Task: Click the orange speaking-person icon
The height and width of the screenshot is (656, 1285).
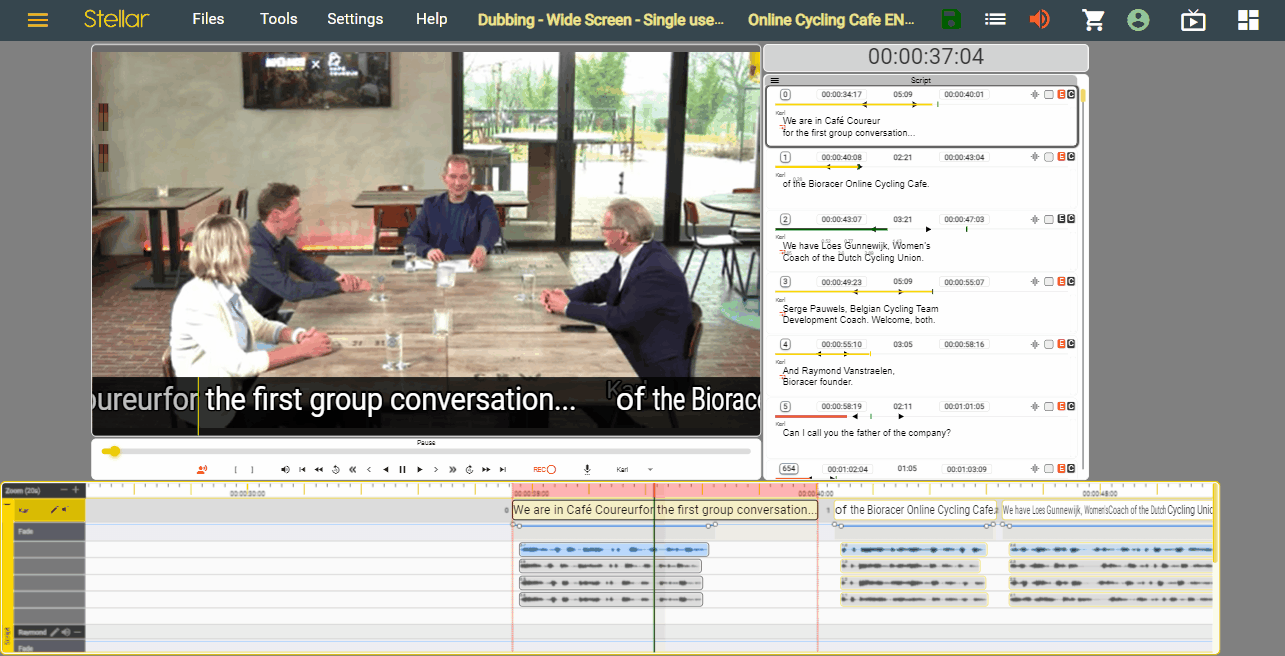Action: (x=203, y=469)
